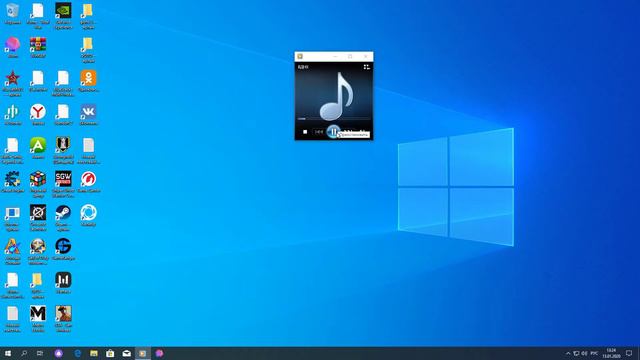640x360 pixels.
Task: Open the volume control tray icon
Action: coord(584,353)
